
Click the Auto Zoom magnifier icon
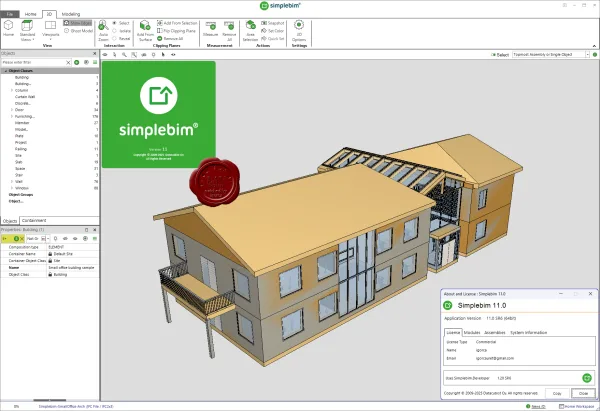coord(103,26)
